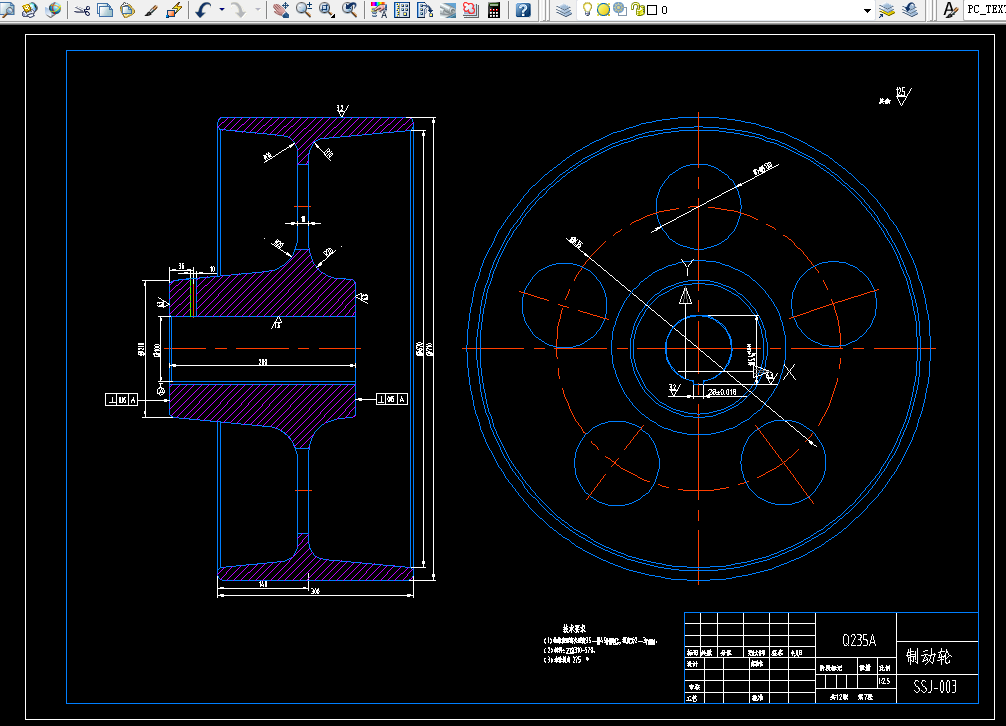The height and width of the screenshot is (726, 1006).
Task: Select the UCS X axis label
Action: (790, 371)
